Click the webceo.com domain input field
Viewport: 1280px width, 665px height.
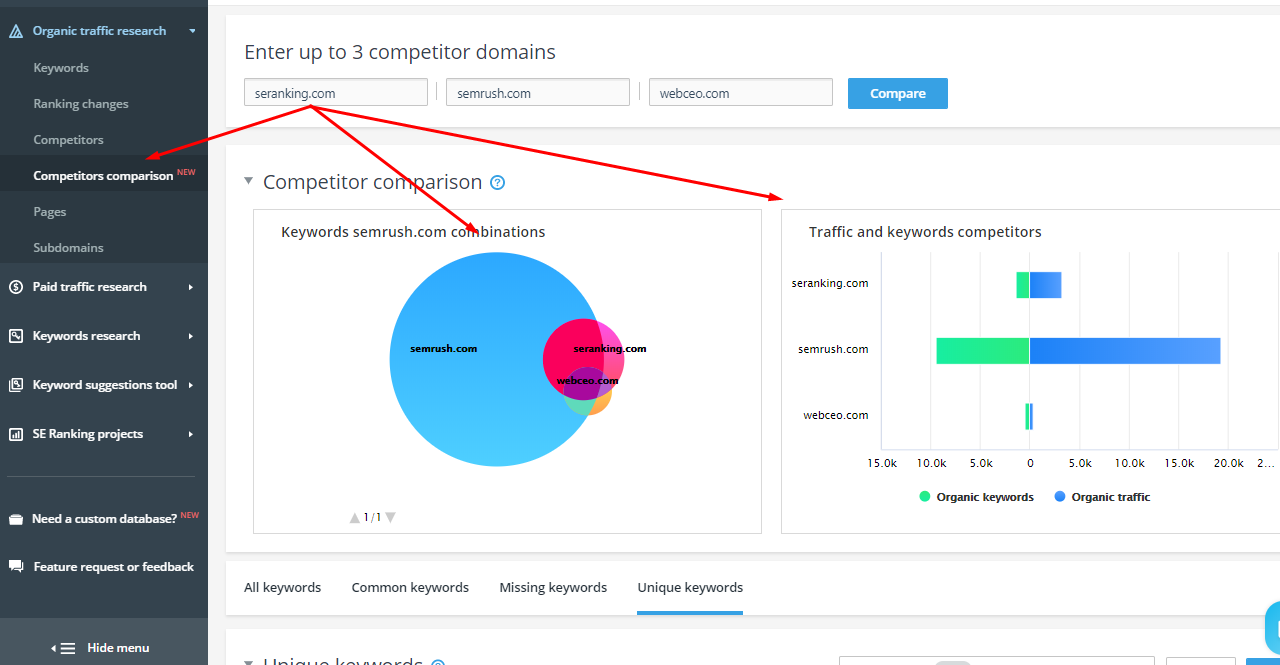pyautogui.click(x=741, y=93)
